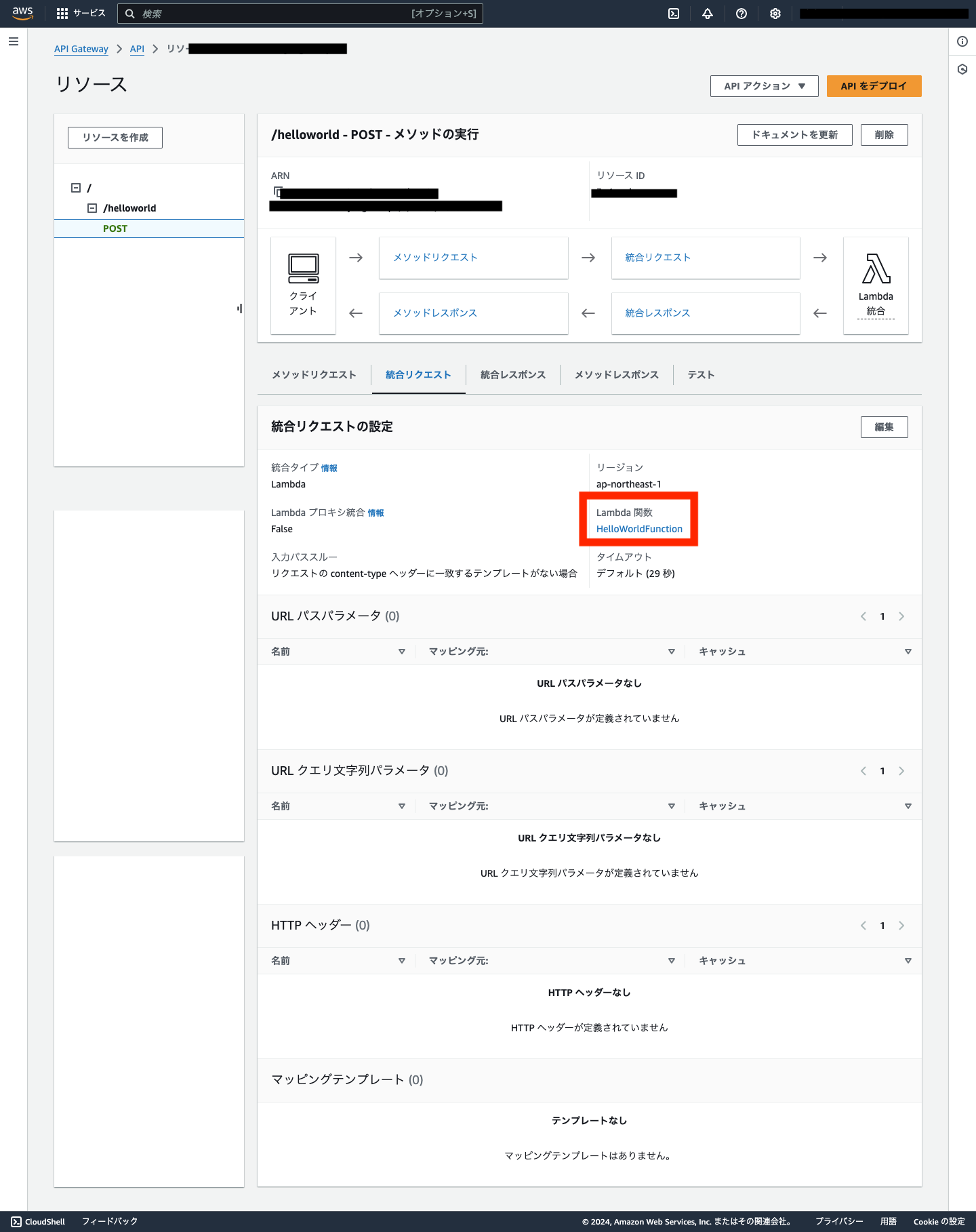Open the info panel icon at right
The image size is (976, 1232).
click(962, 41)
